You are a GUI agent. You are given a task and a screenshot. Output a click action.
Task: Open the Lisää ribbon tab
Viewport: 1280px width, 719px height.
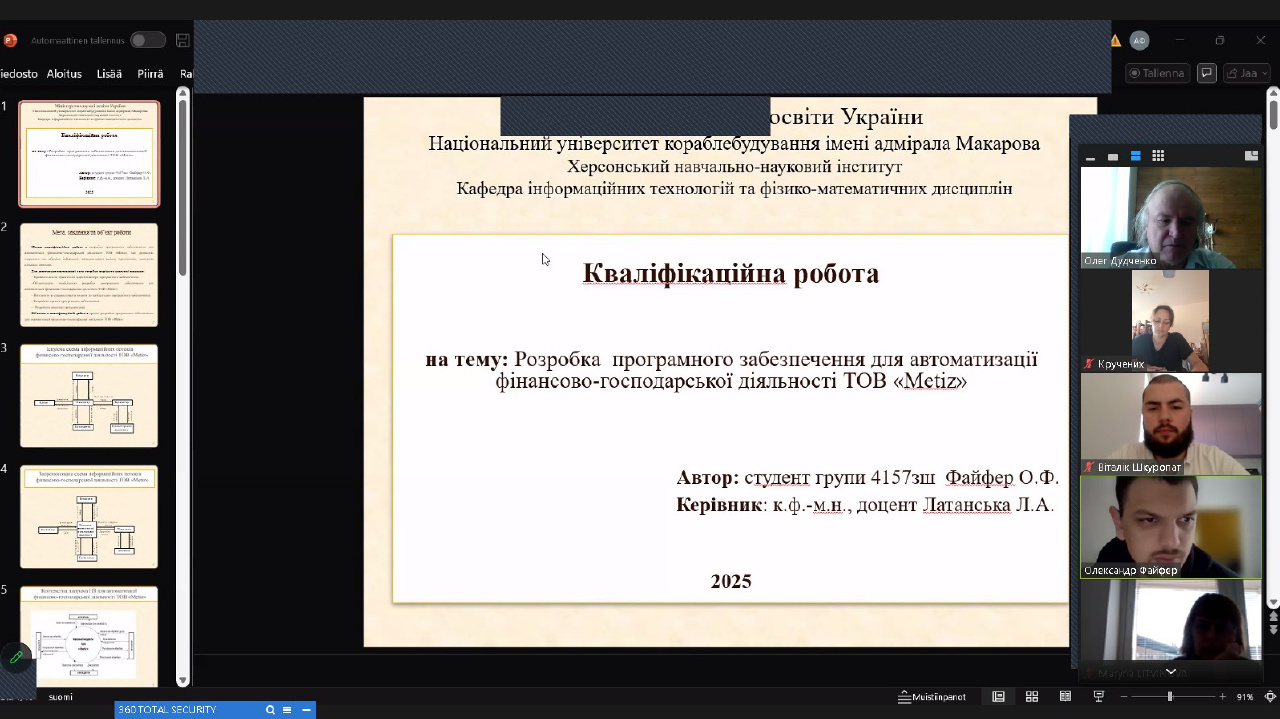[109, 74]
